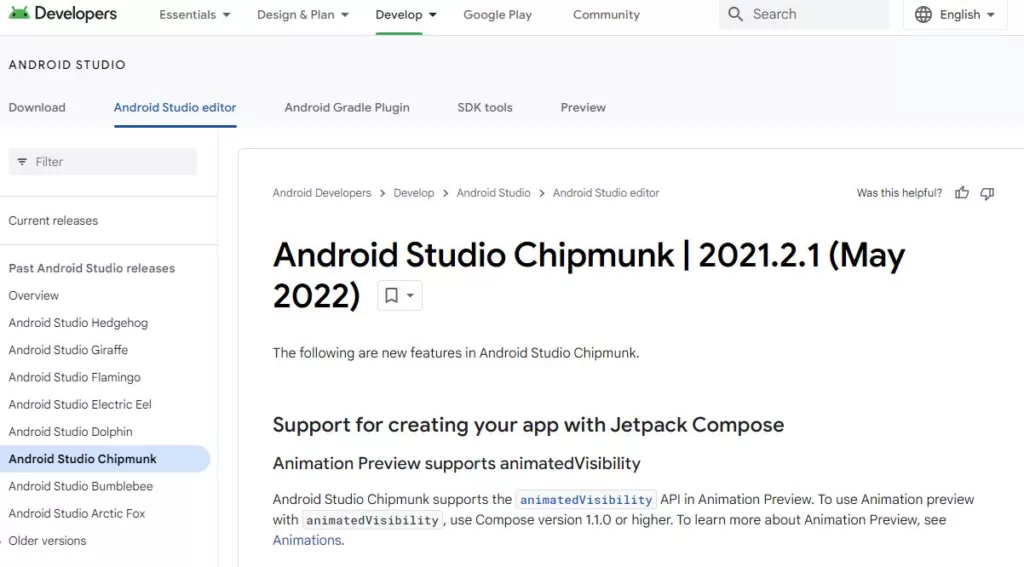Switch to Android Gradle Plugin tab

tap(347, 108)
